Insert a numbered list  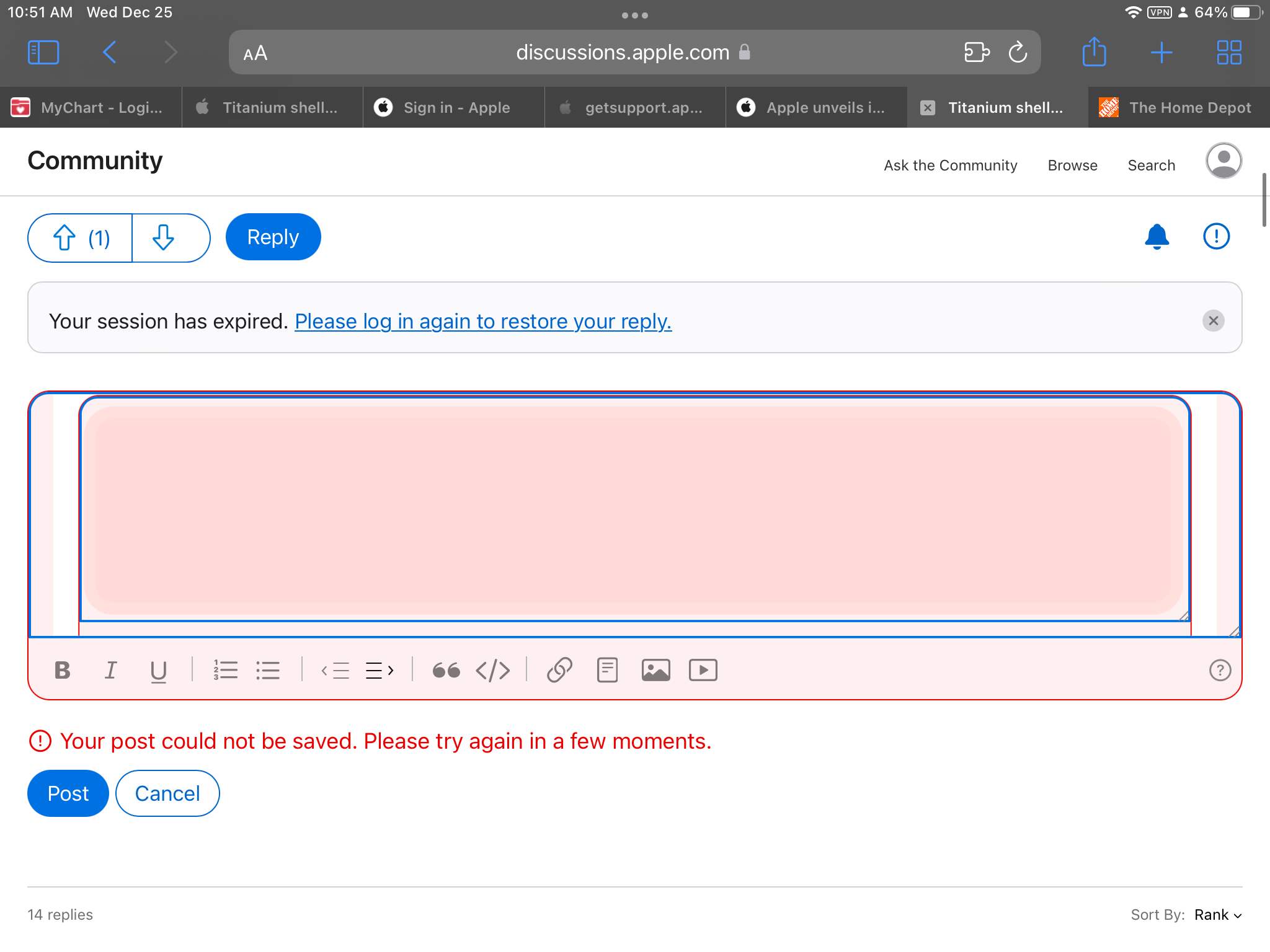tap(225, 670)
